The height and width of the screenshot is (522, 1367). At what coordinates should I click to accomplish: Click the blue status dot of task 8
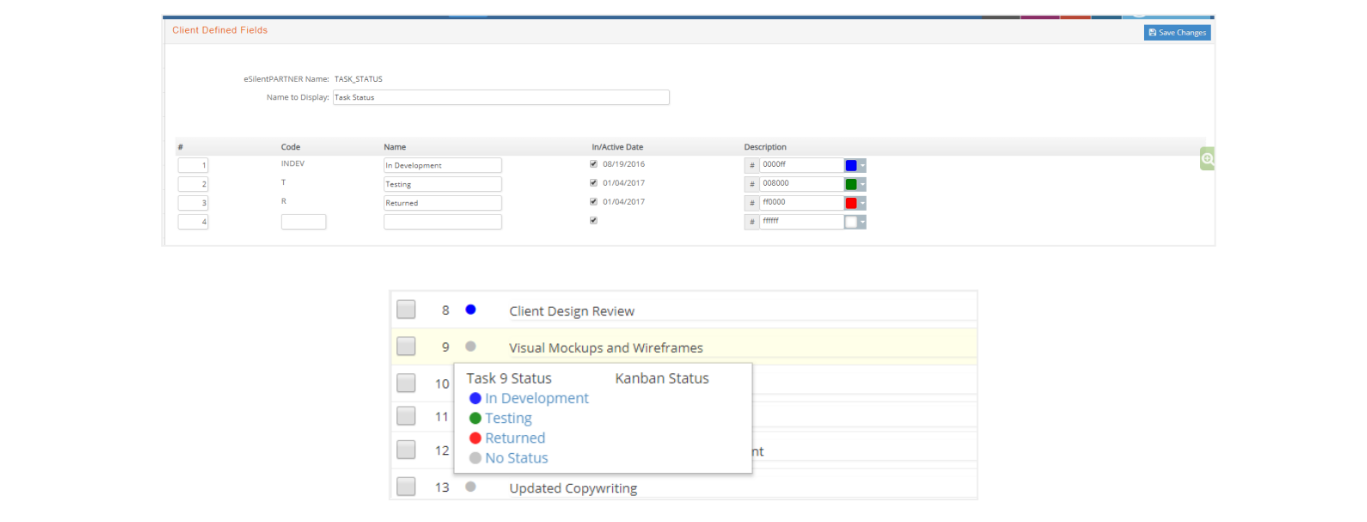tap(470, 310)
